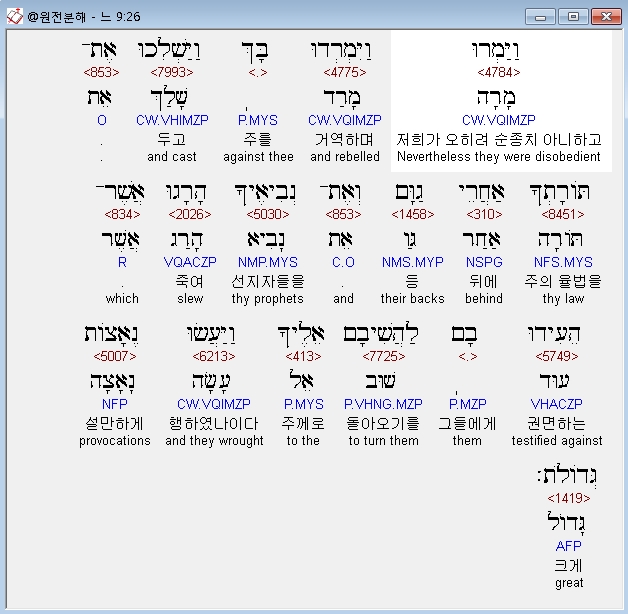
Task: Click the gloss 'and cast'
Action: pos(172,156)
